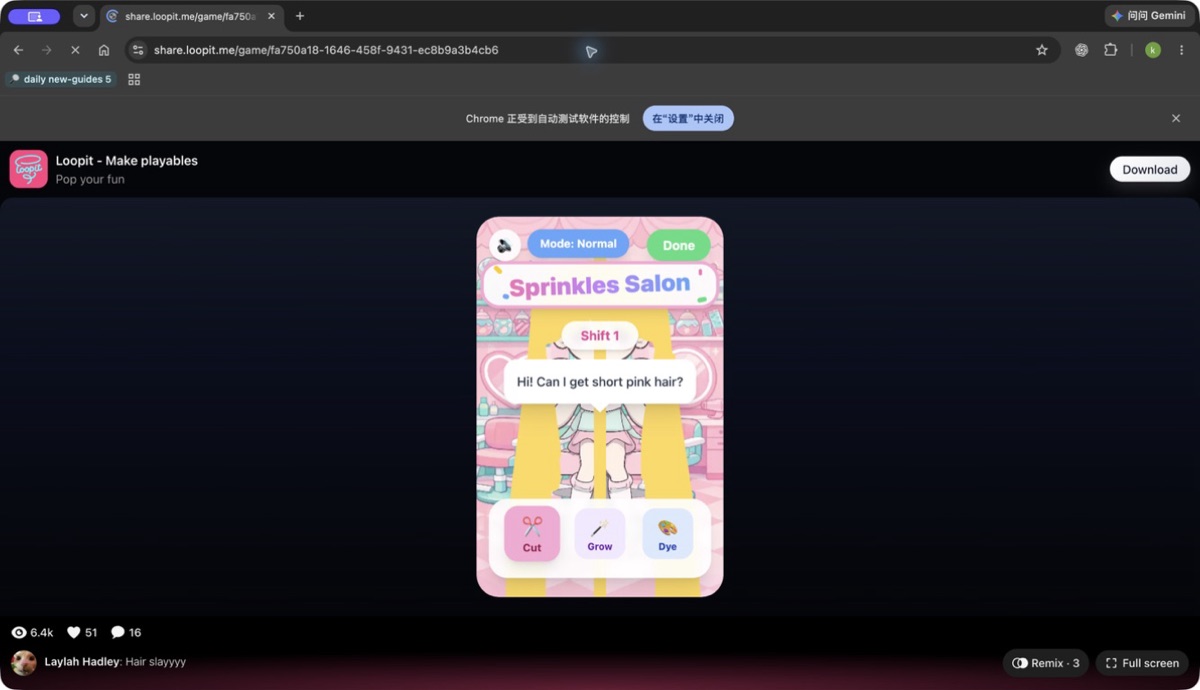This screenshot has width=1200, height=690.
Task: Click the 在"设置"中关闭 button
Action: pos(688,118)
